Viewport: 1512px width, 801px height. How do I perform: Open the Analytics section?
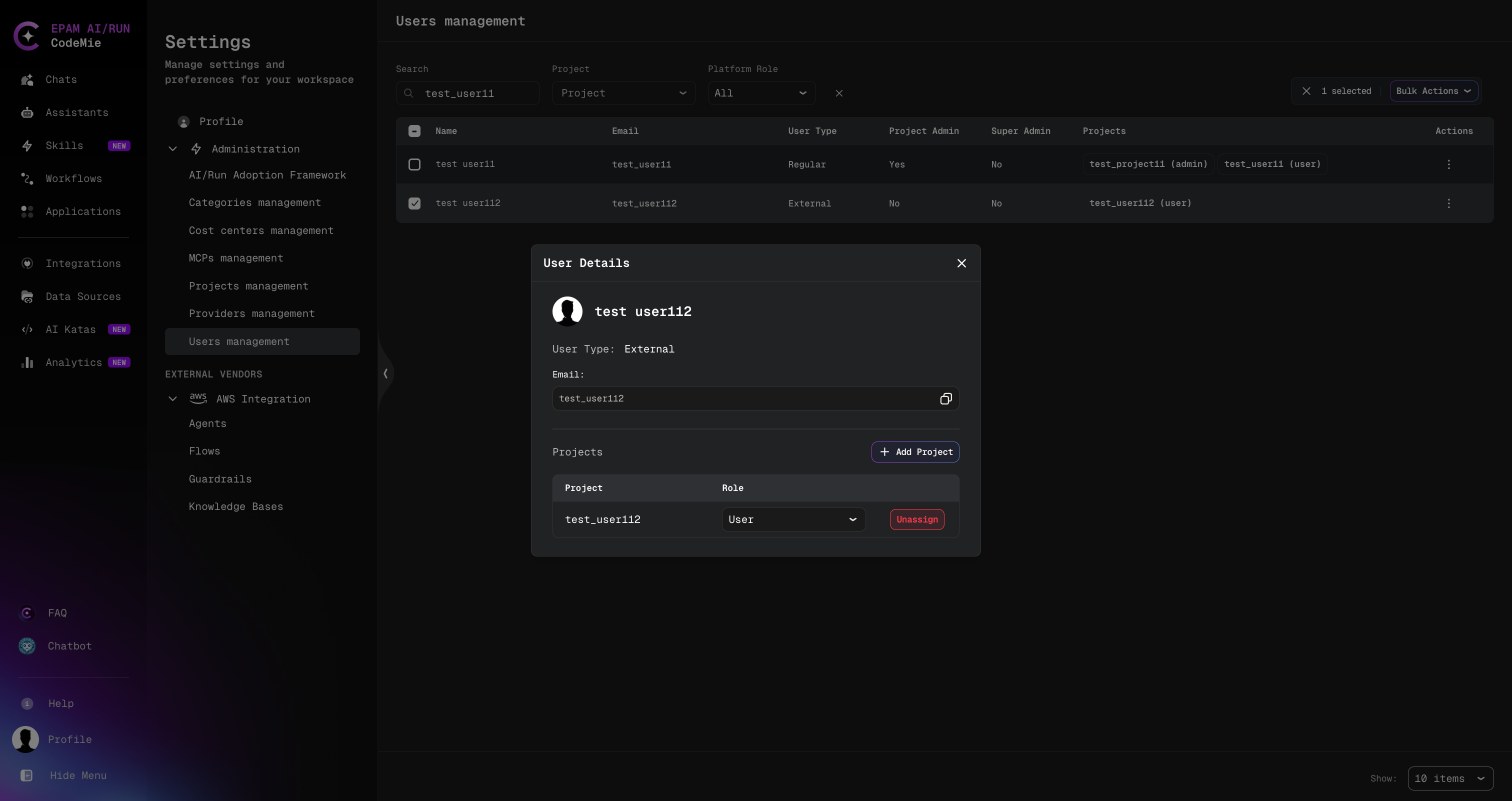(73, 362)
